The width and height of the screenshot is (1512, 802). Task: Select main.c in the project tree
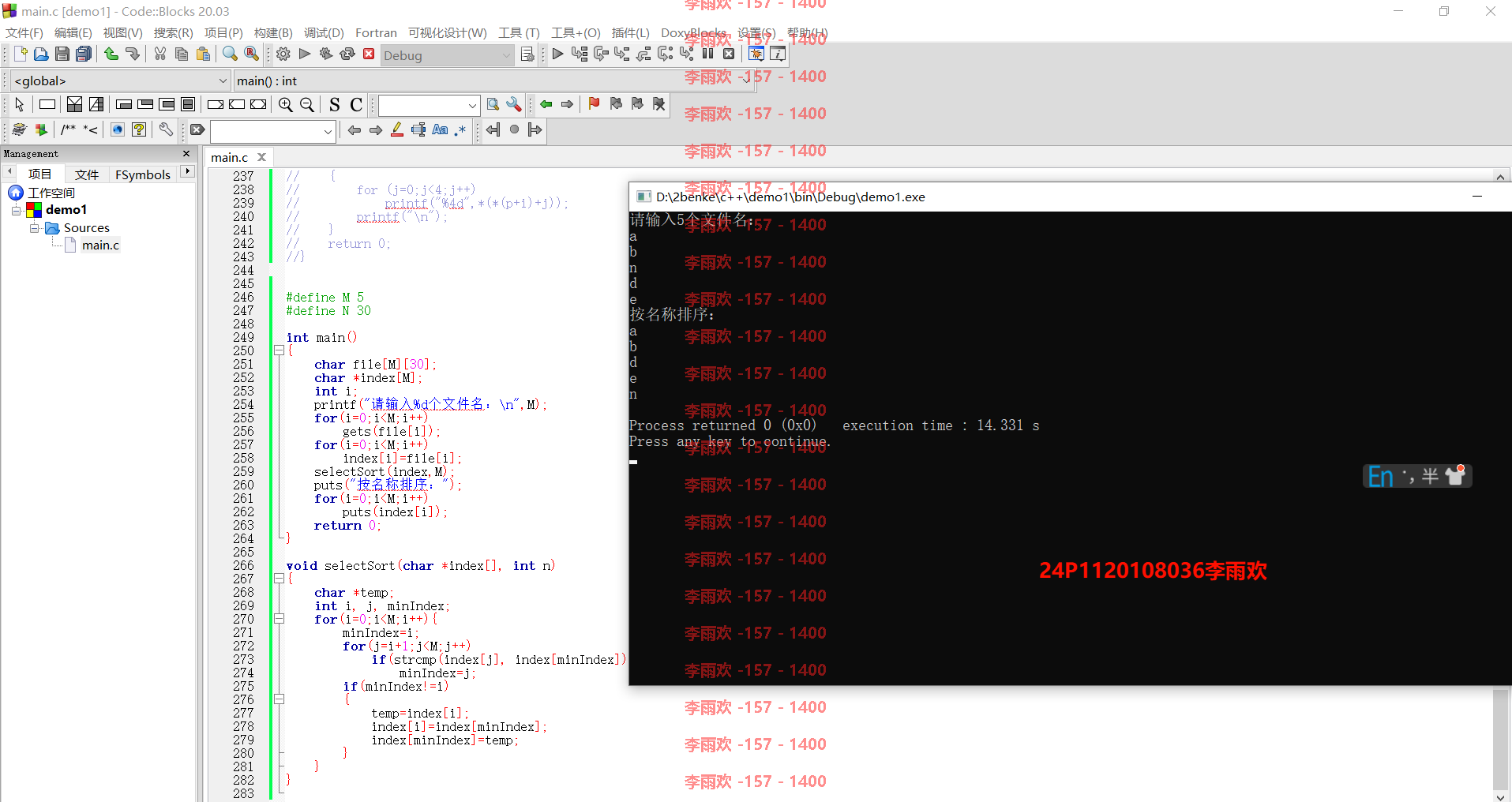tap(100, 245)
